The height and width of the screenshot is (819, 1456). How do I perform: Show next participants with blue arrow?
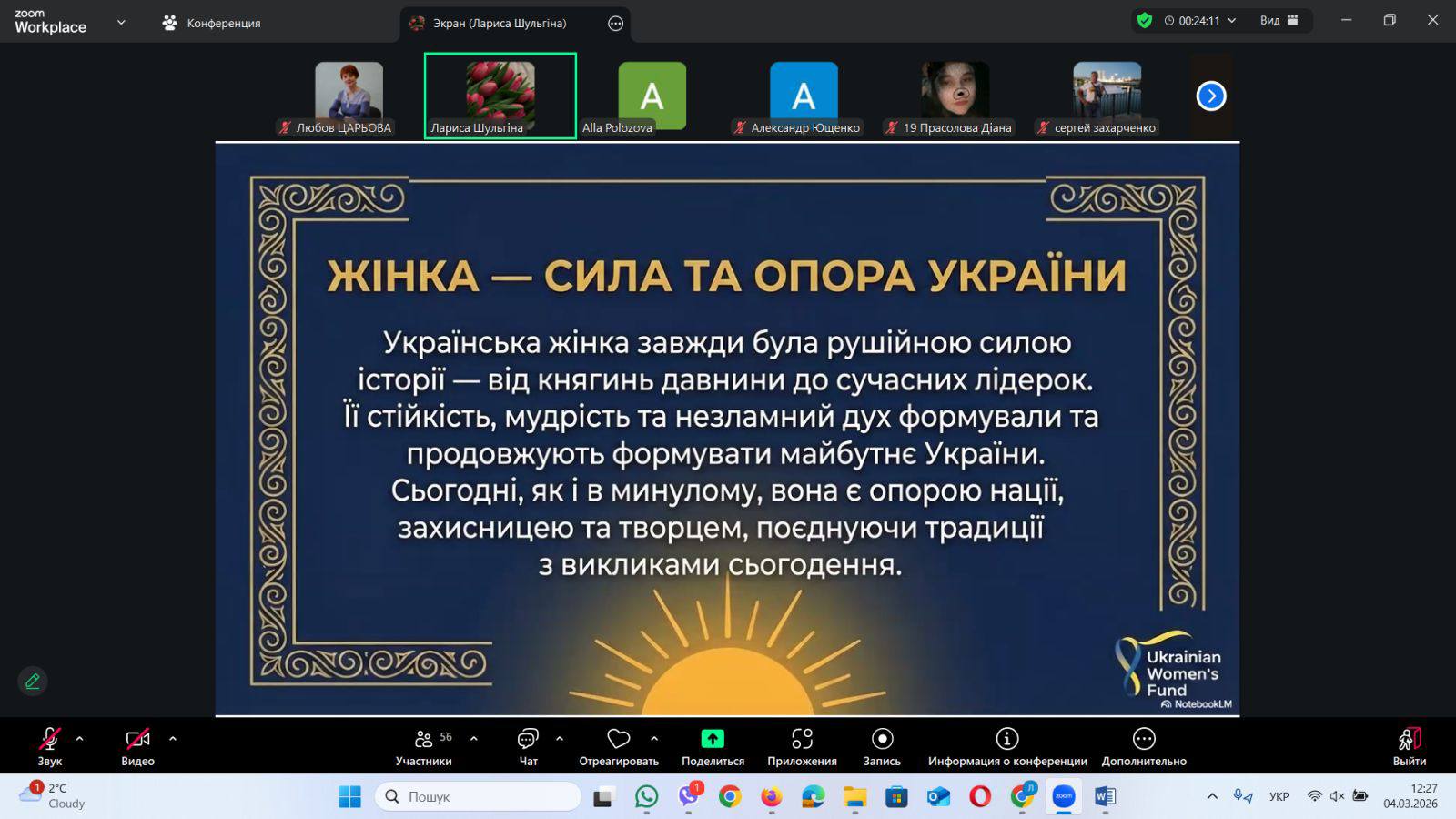[1210, 96]
